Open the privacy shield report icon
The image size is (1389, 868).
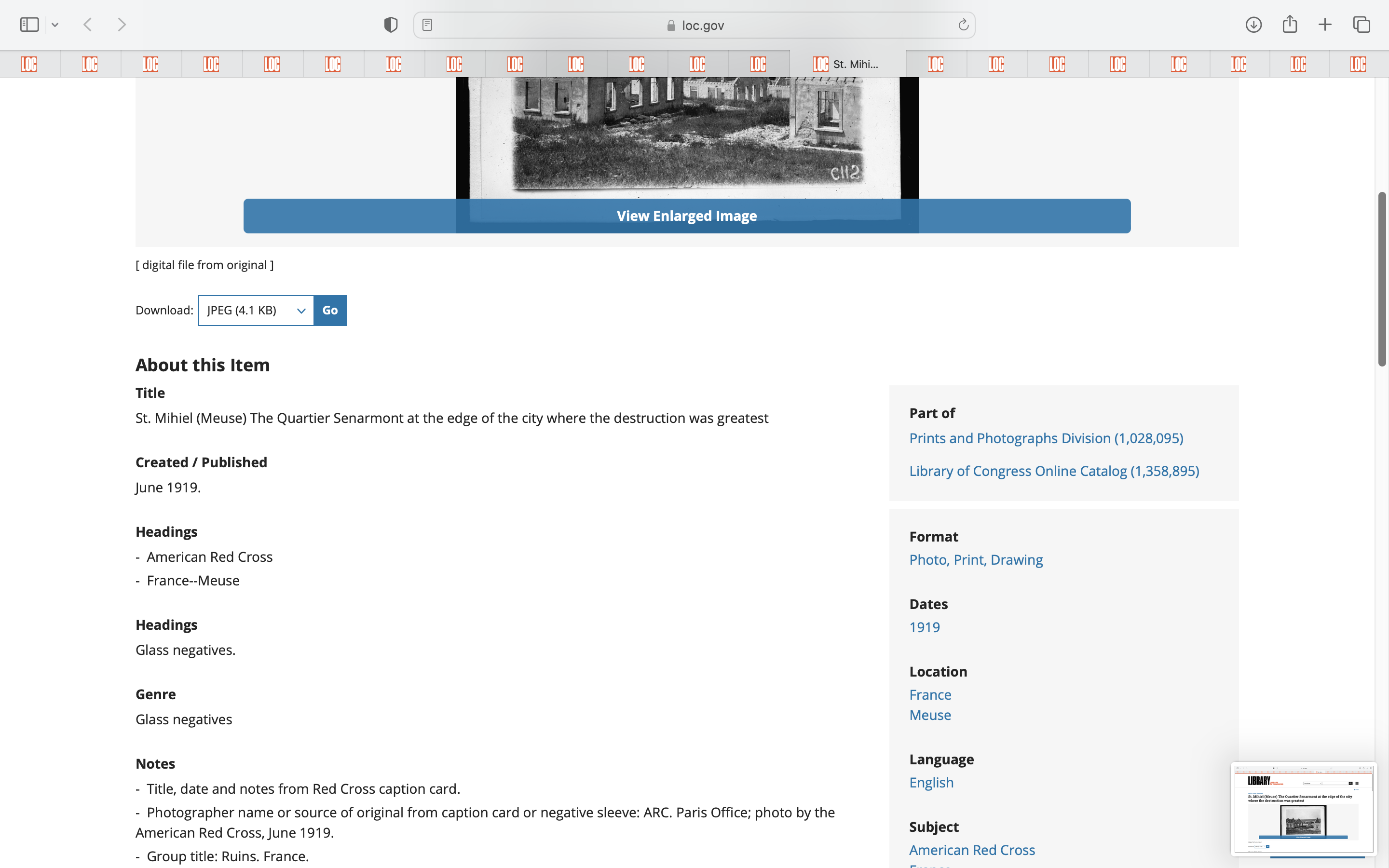click(x=391, y=25)
